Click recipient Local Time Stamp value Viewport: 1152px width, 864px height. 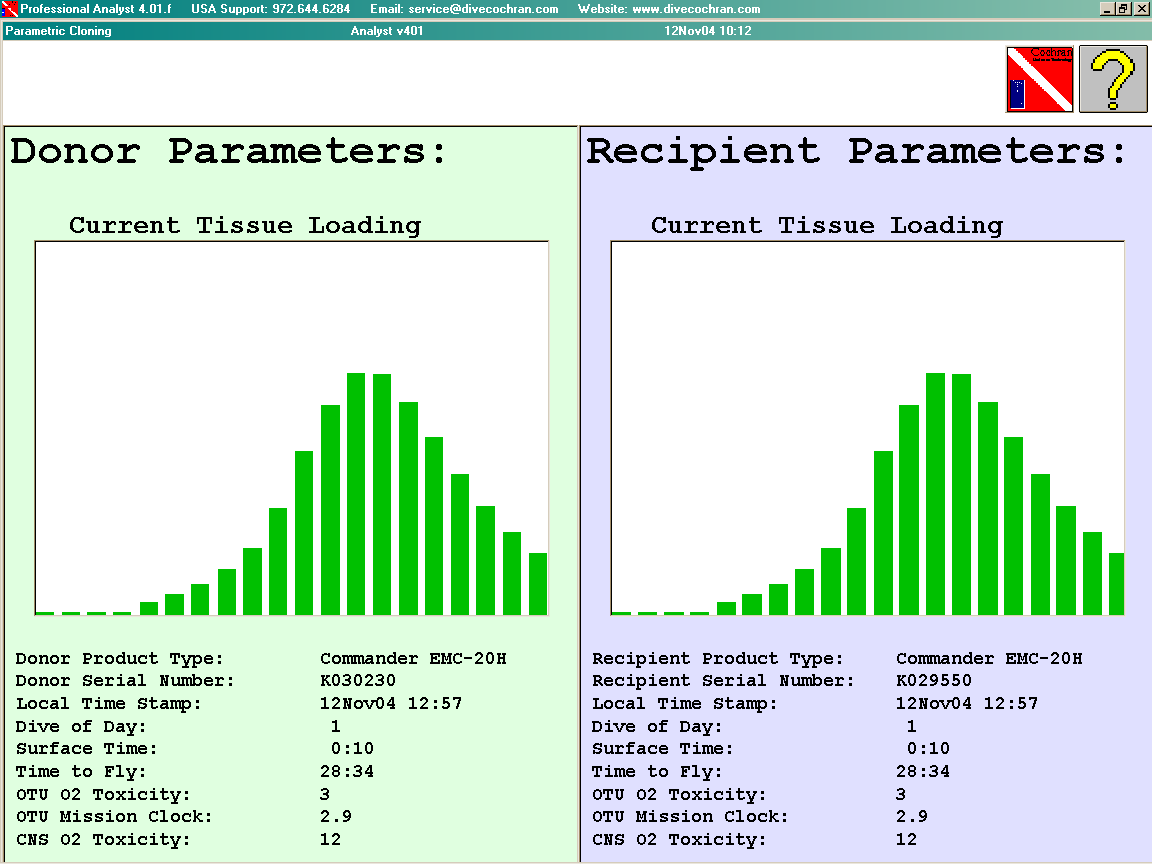pos(967,703)
